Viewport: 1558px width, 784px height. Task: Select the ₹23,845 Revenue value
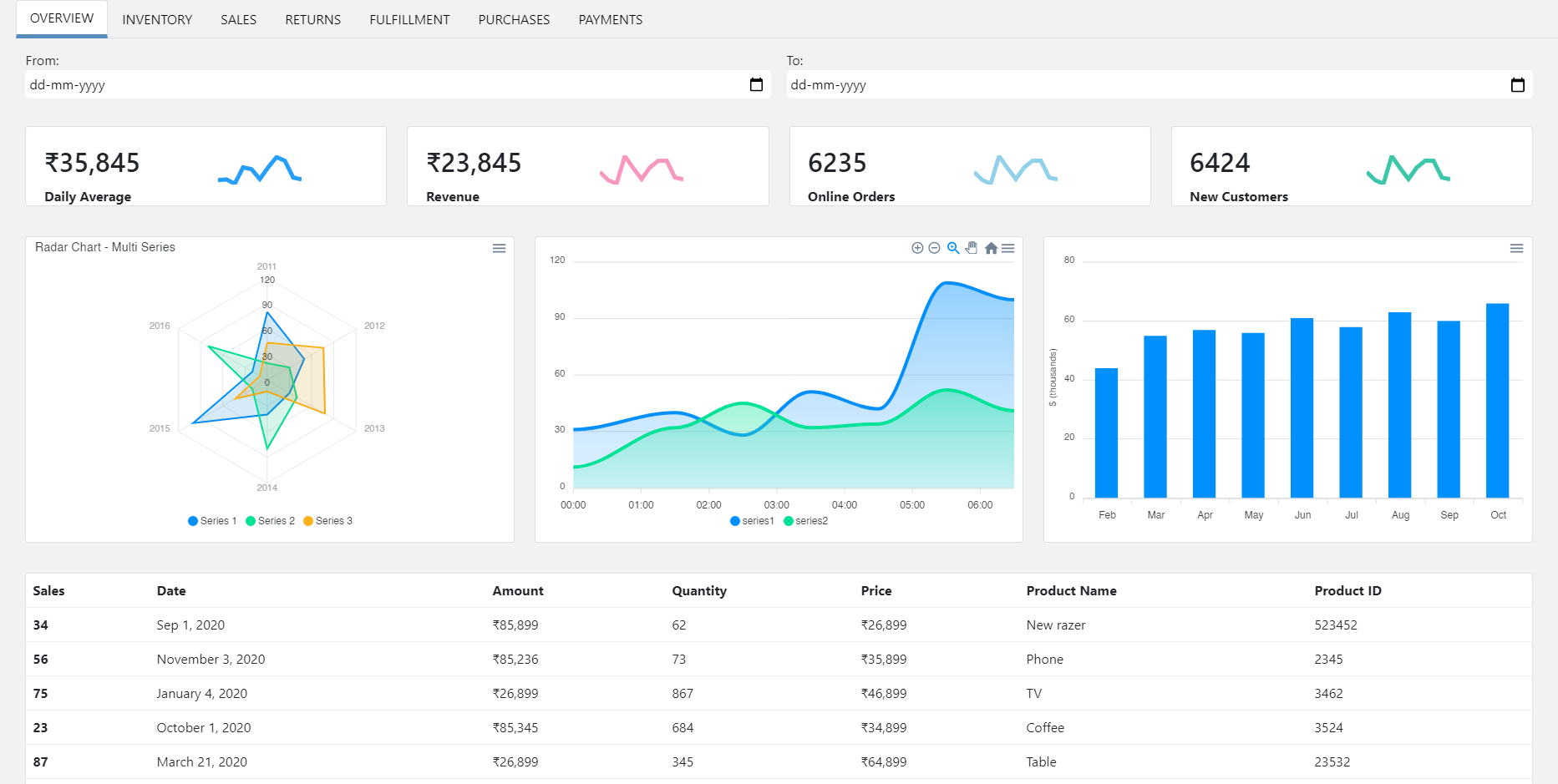474,163
